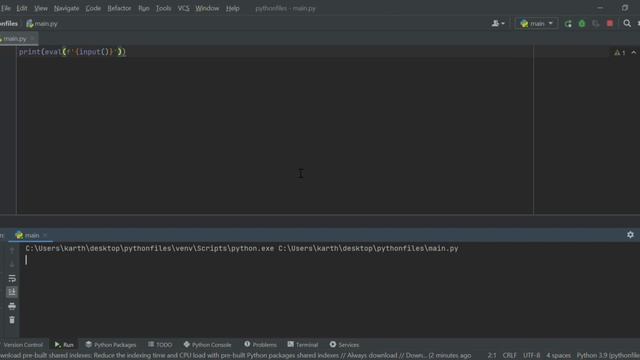
Task: Restore down the PyCharm window
Action: click(x=625, y=8)
